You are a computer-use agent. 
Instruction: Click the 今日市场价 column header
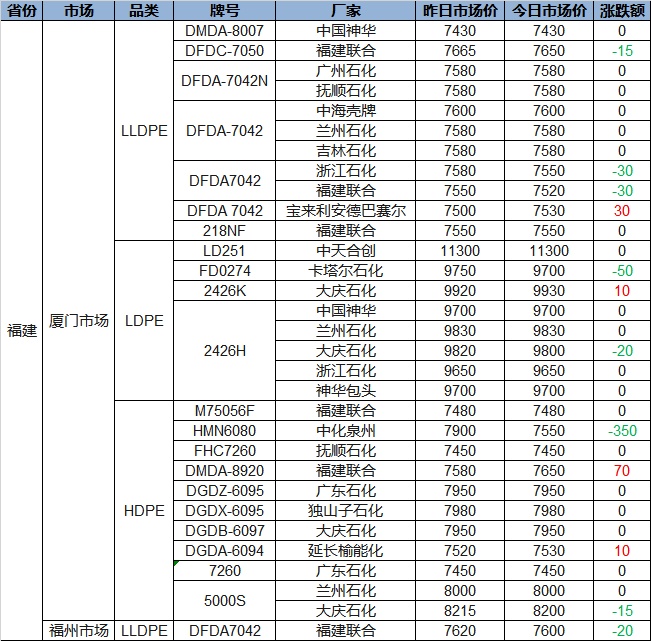[549, 10]
